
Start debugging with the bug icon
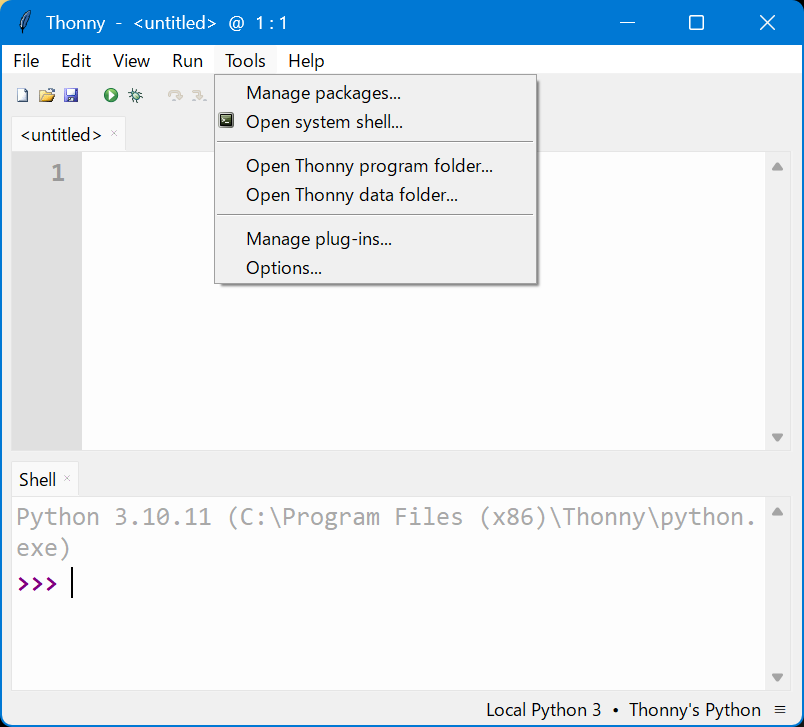135,95
